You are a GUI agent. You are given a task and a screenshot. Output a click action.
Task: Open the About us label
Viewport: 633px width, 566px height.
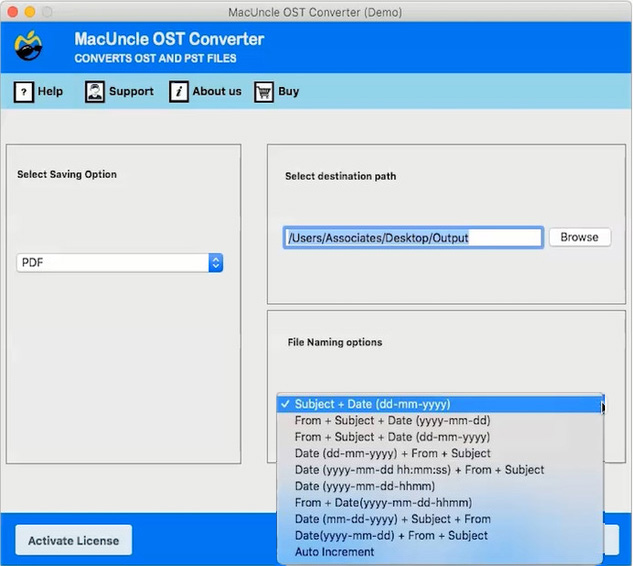tap(217, 91)
